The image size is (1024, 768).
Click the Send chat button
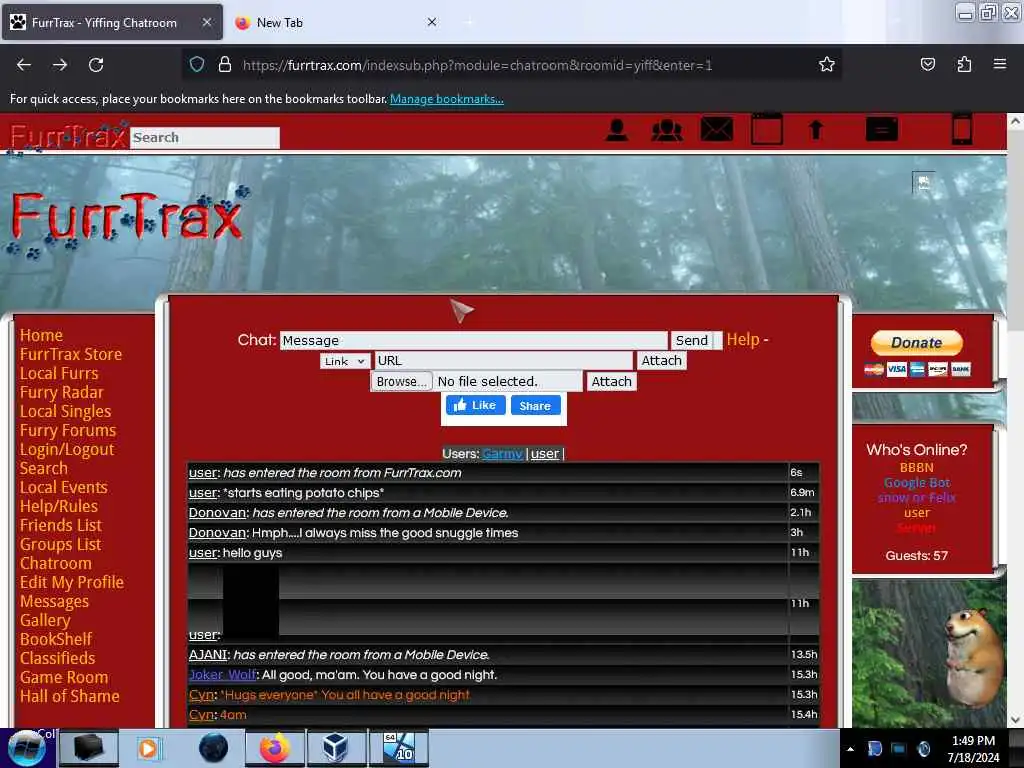coord(691,340)
